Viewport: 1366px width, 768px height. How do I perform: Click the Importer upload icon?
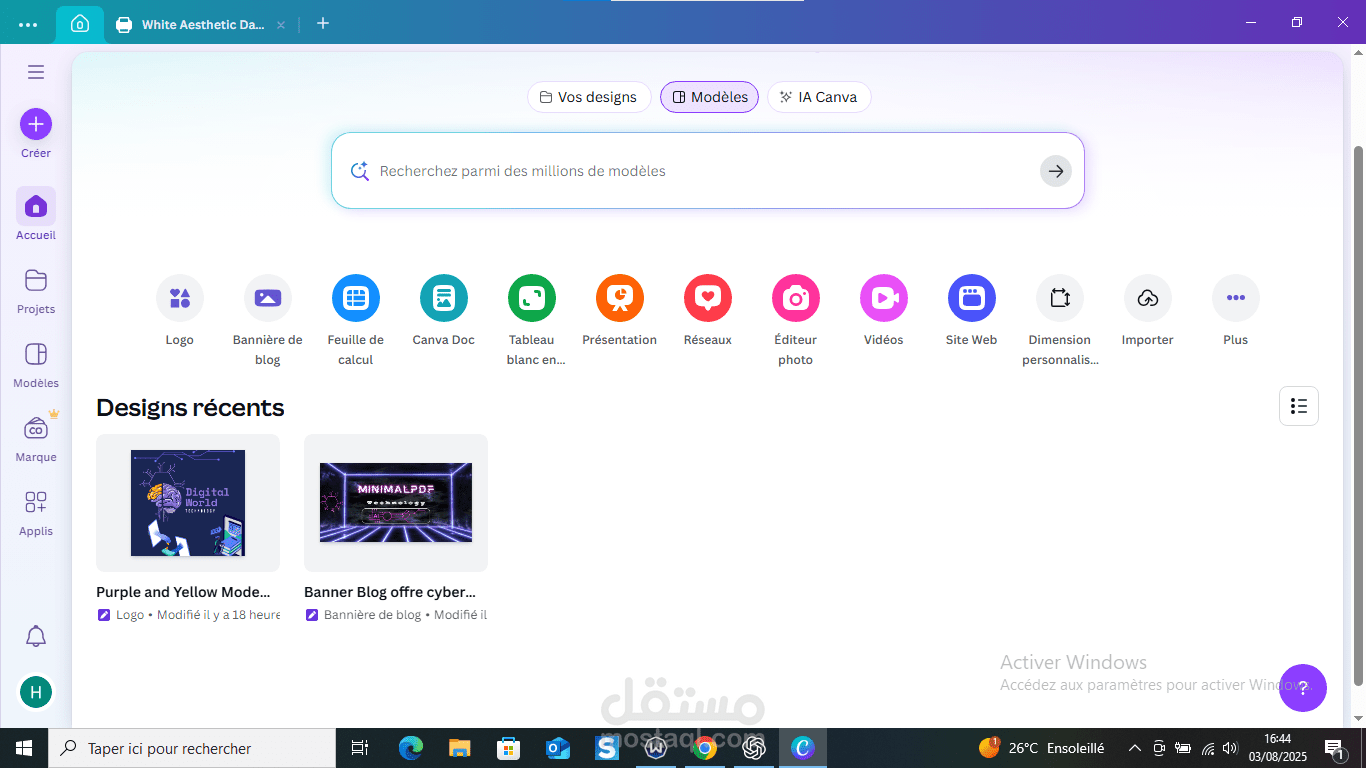pos(1148,298)
